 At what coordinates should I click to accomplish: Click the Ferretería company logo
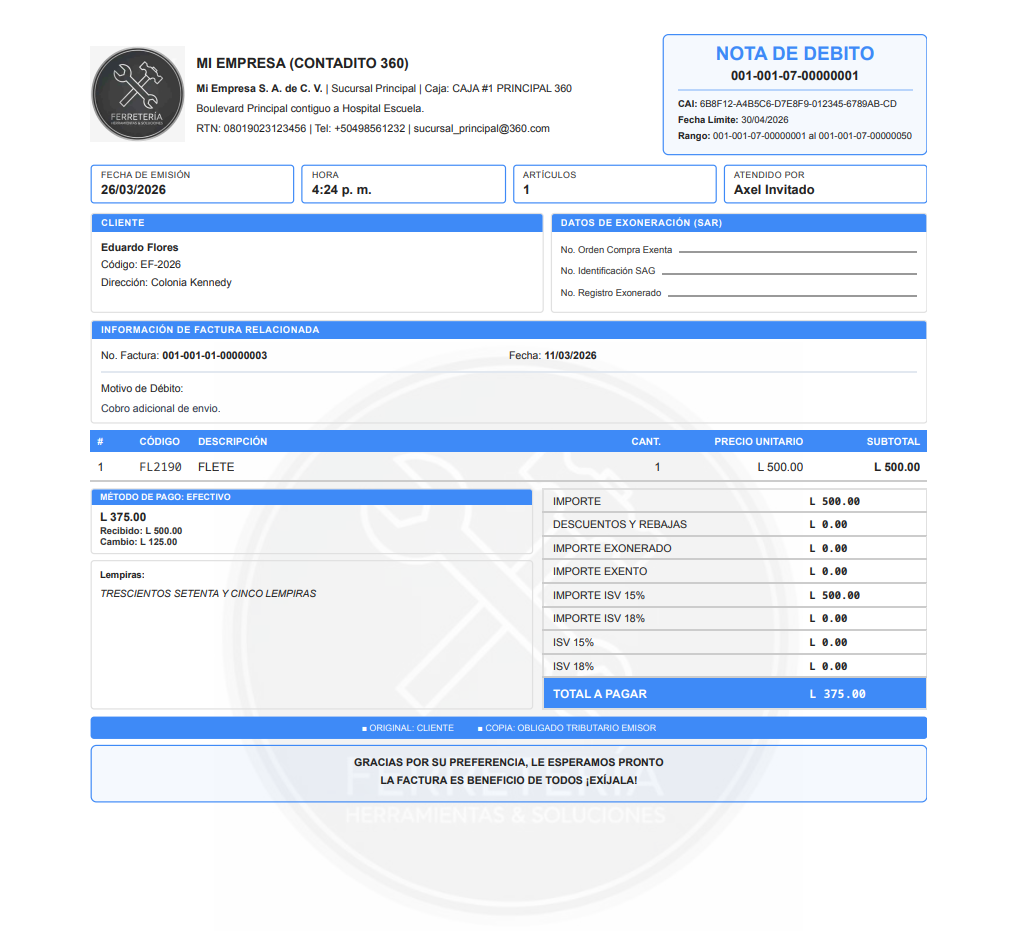(138, 94)
